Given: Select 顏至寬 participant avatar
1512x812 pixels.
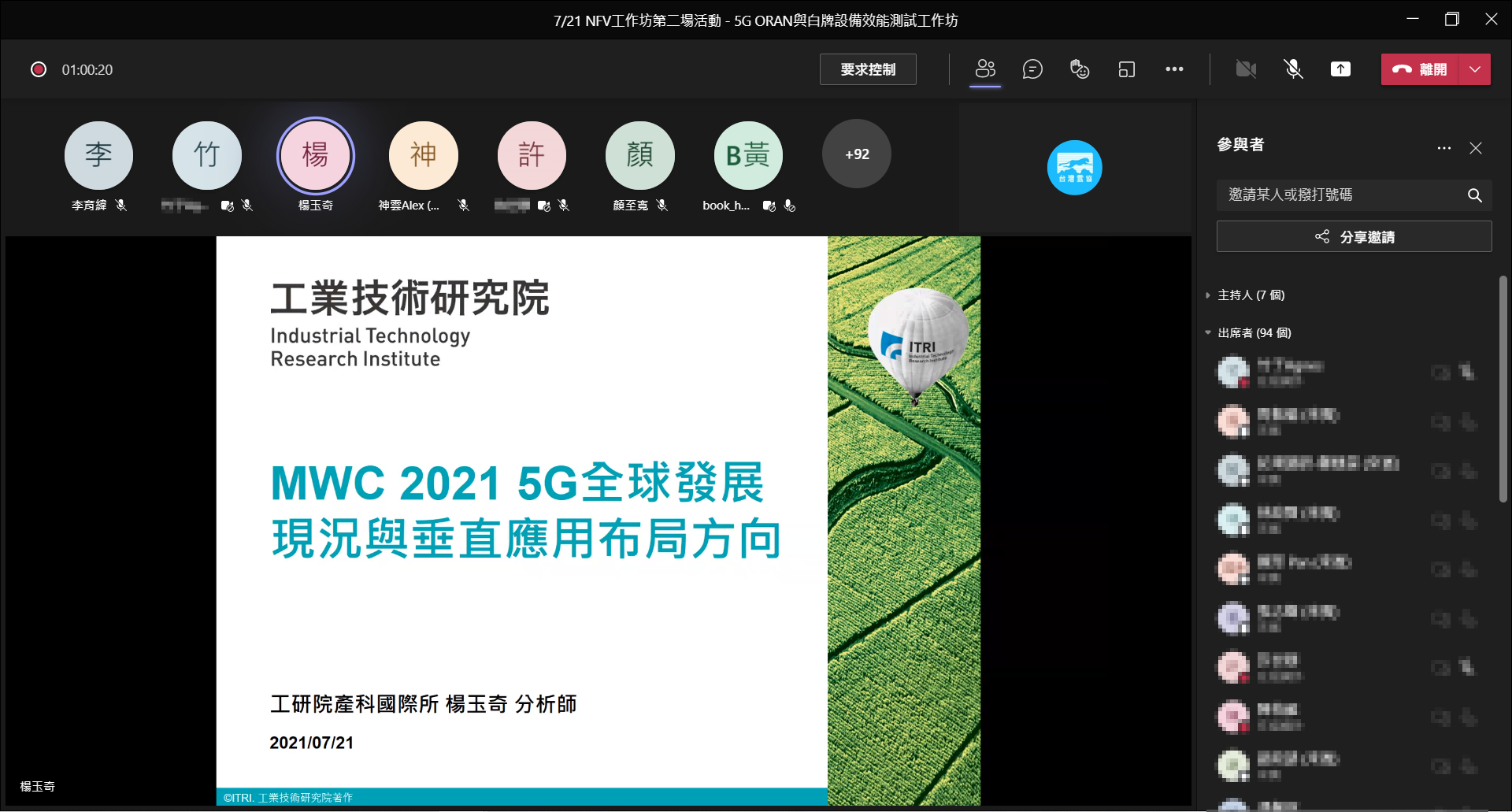Looking at the screenshot, I should pyautogui.click(x=639, y=155).
